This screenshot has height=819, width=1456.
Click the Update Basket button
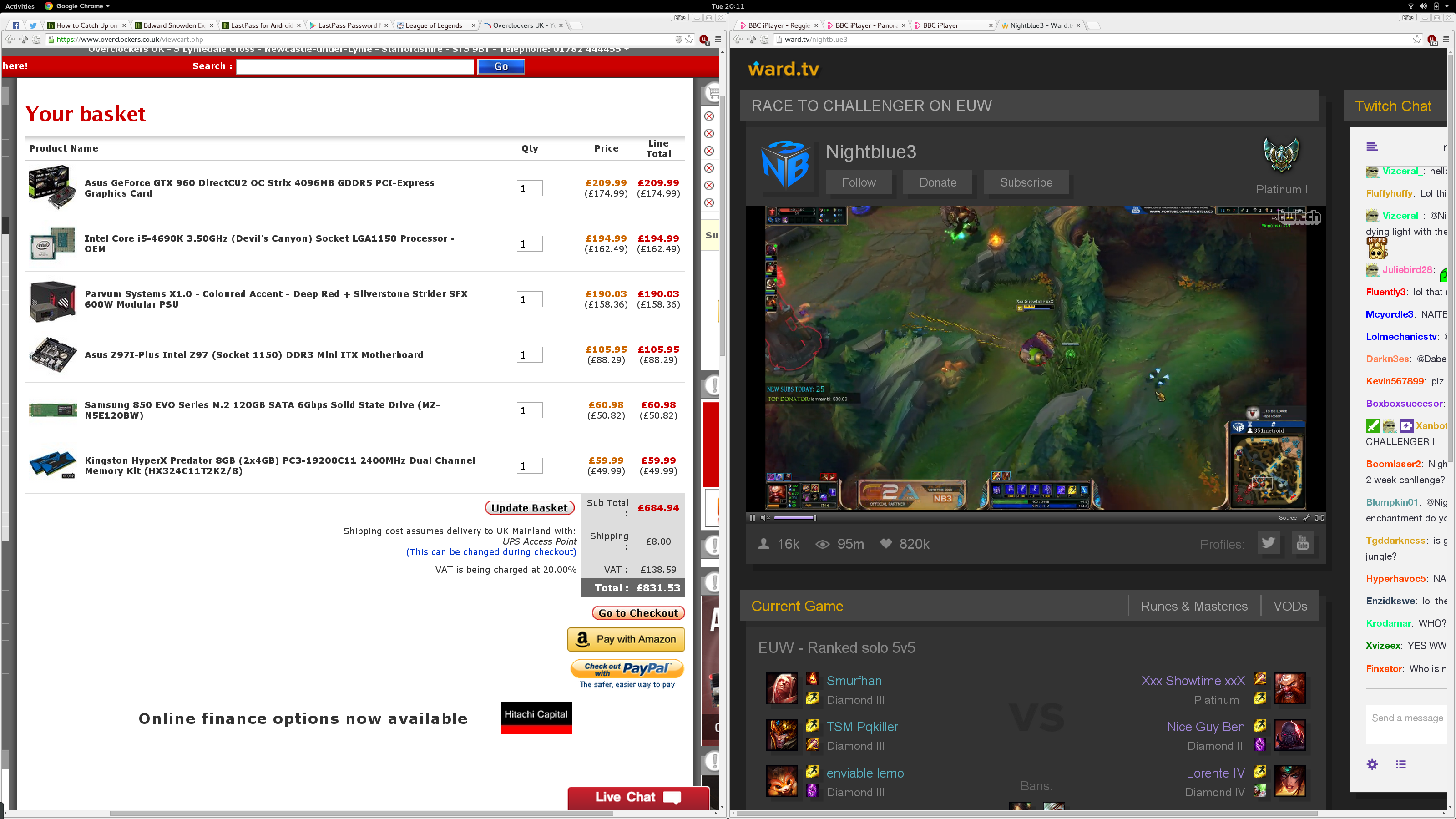pyautogui.click(x=529, y=508)
